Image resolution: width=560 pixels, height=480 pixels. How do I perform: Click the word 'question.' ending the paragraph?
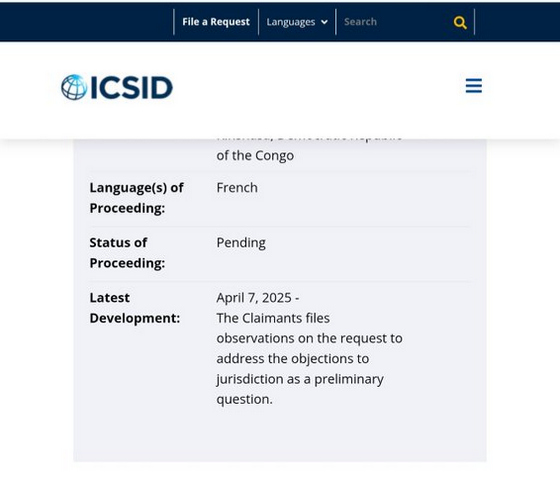[x=244, y=400]
